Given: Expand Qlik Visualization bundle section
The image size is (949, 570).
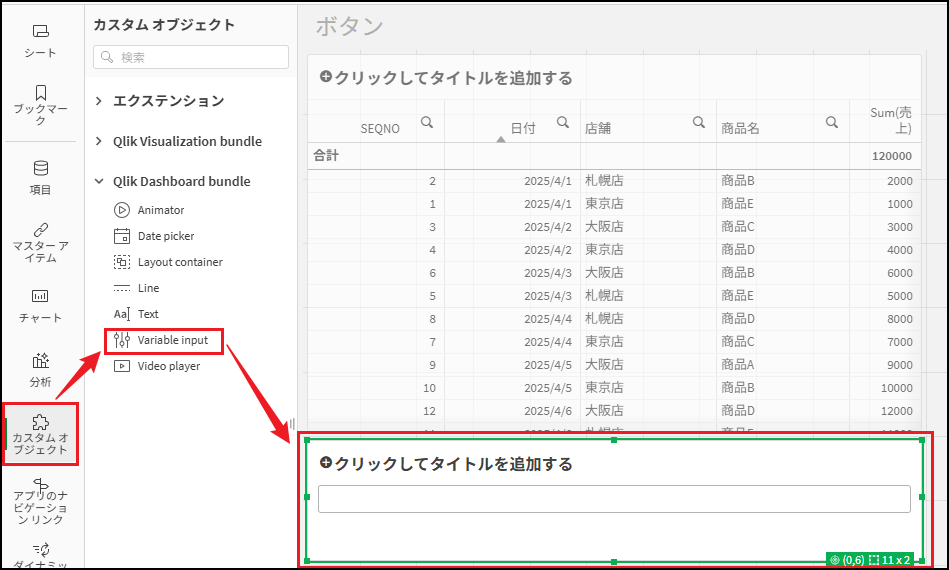Looking at the screenshot, I should click(99, 141).
